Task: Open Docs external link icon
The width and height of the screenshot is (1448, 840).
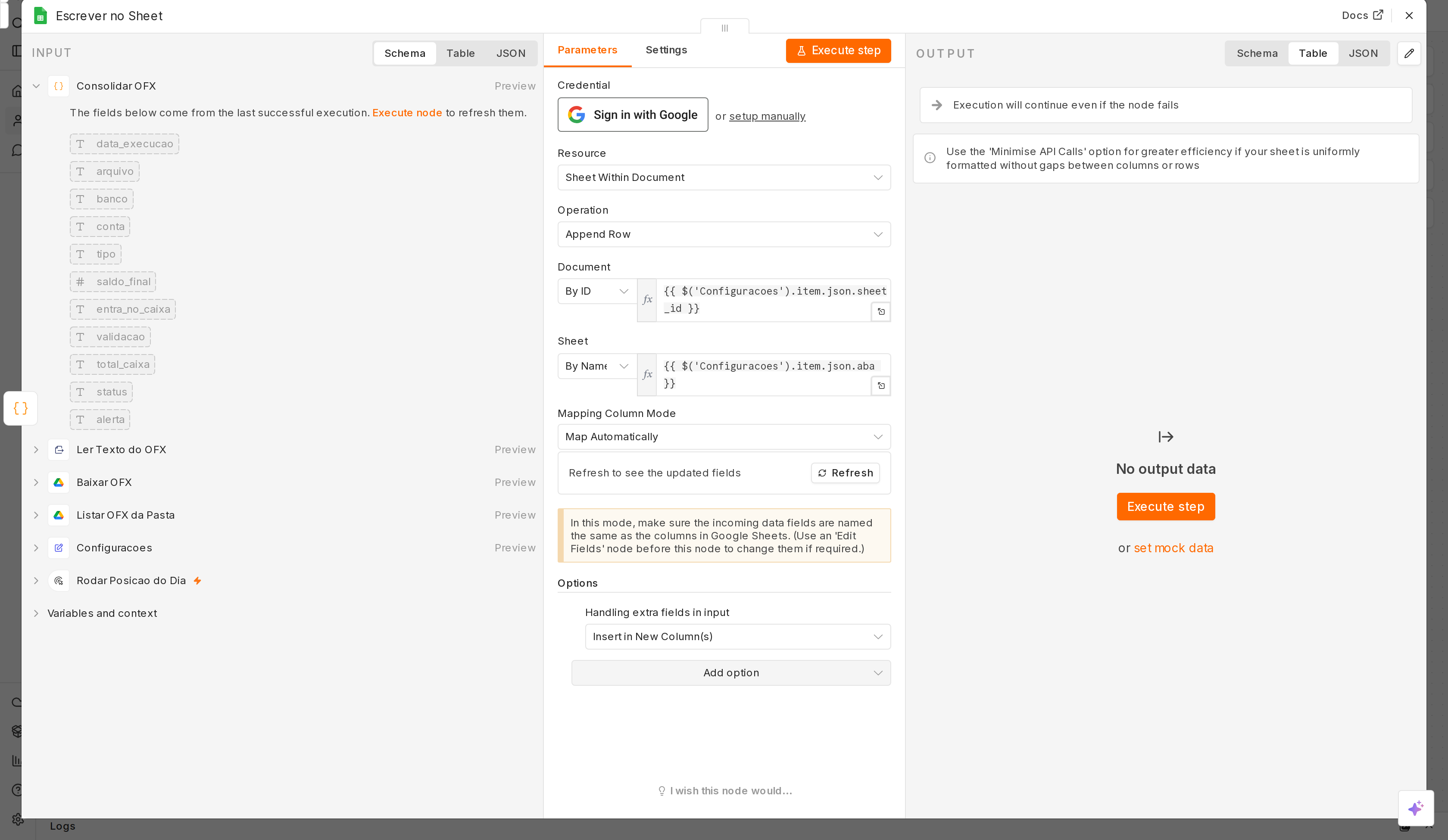Action: pyautogui.click(x=1378, y=15)
